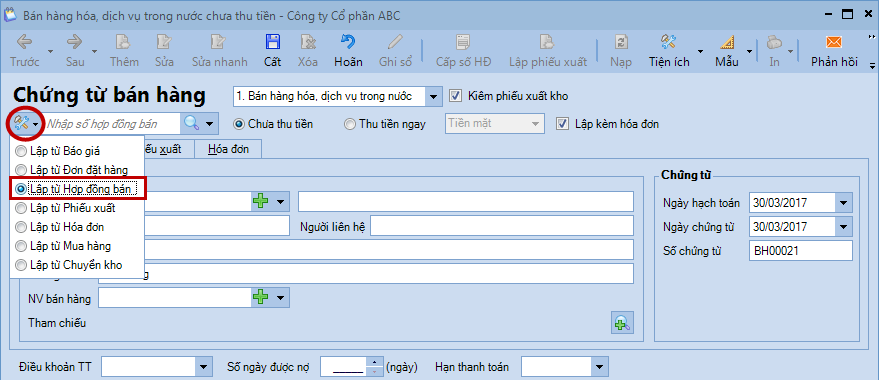Open the Tiền mặt payment method dropdown
This screenshot has width=879, height=380.
tap(535, 124)
